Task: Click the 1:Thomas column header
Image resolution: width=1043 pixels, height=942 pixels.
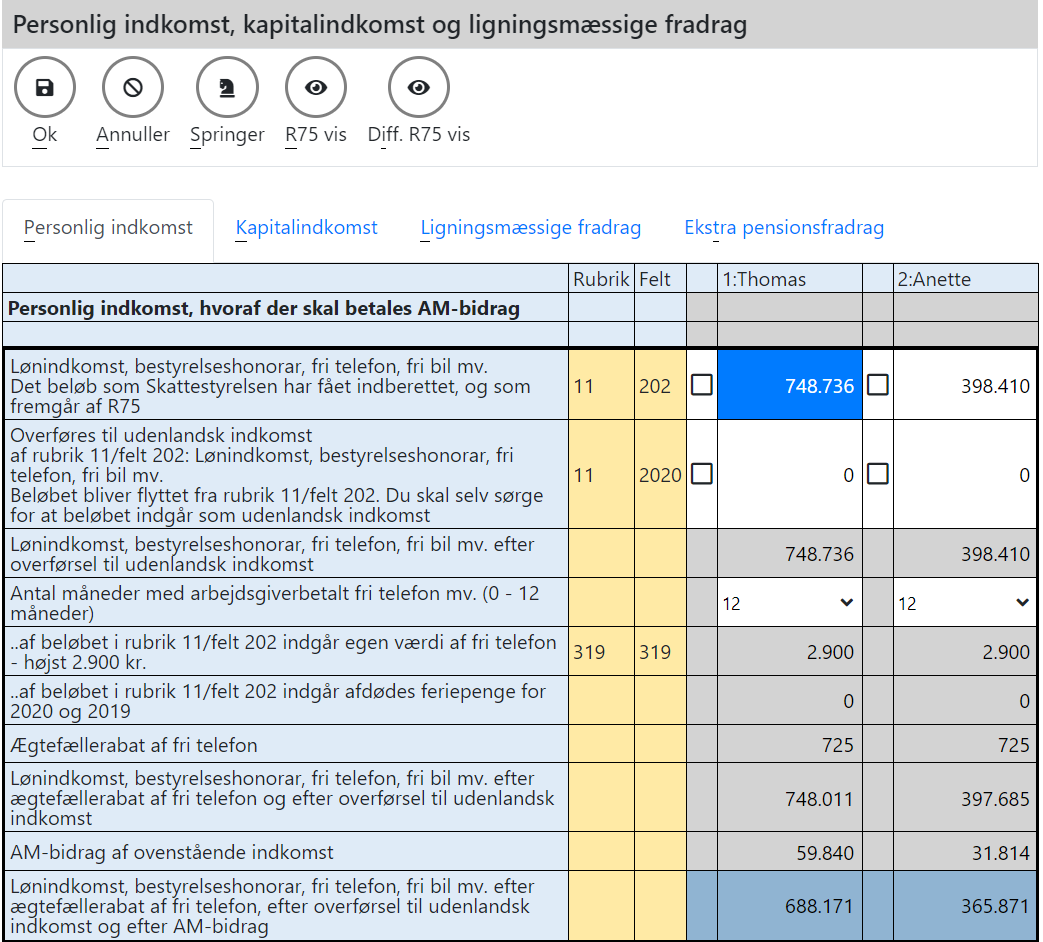Action: tap(789, 280)
